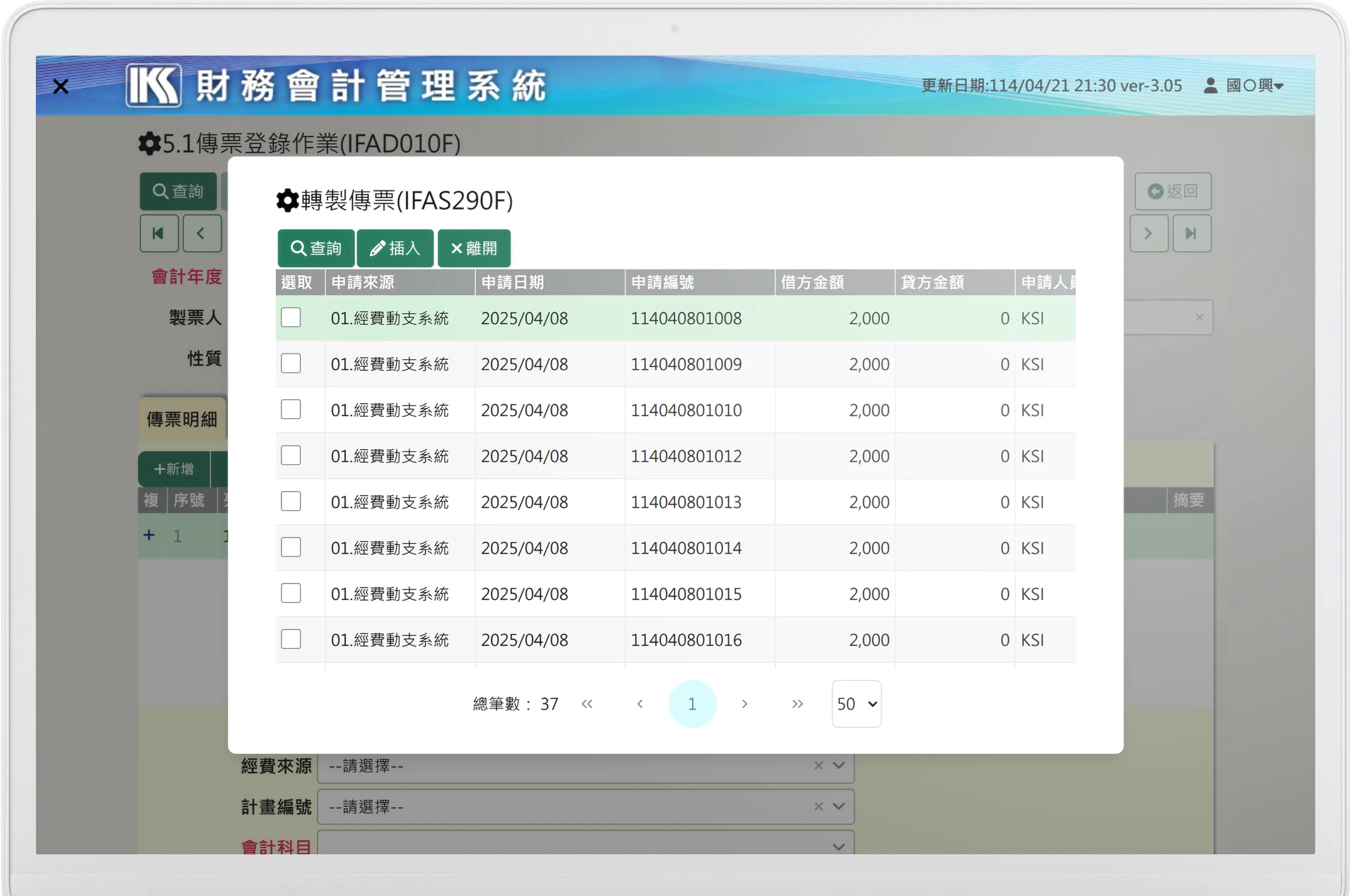Tick checkbox for application 114040801009

[x=291, y=363]
